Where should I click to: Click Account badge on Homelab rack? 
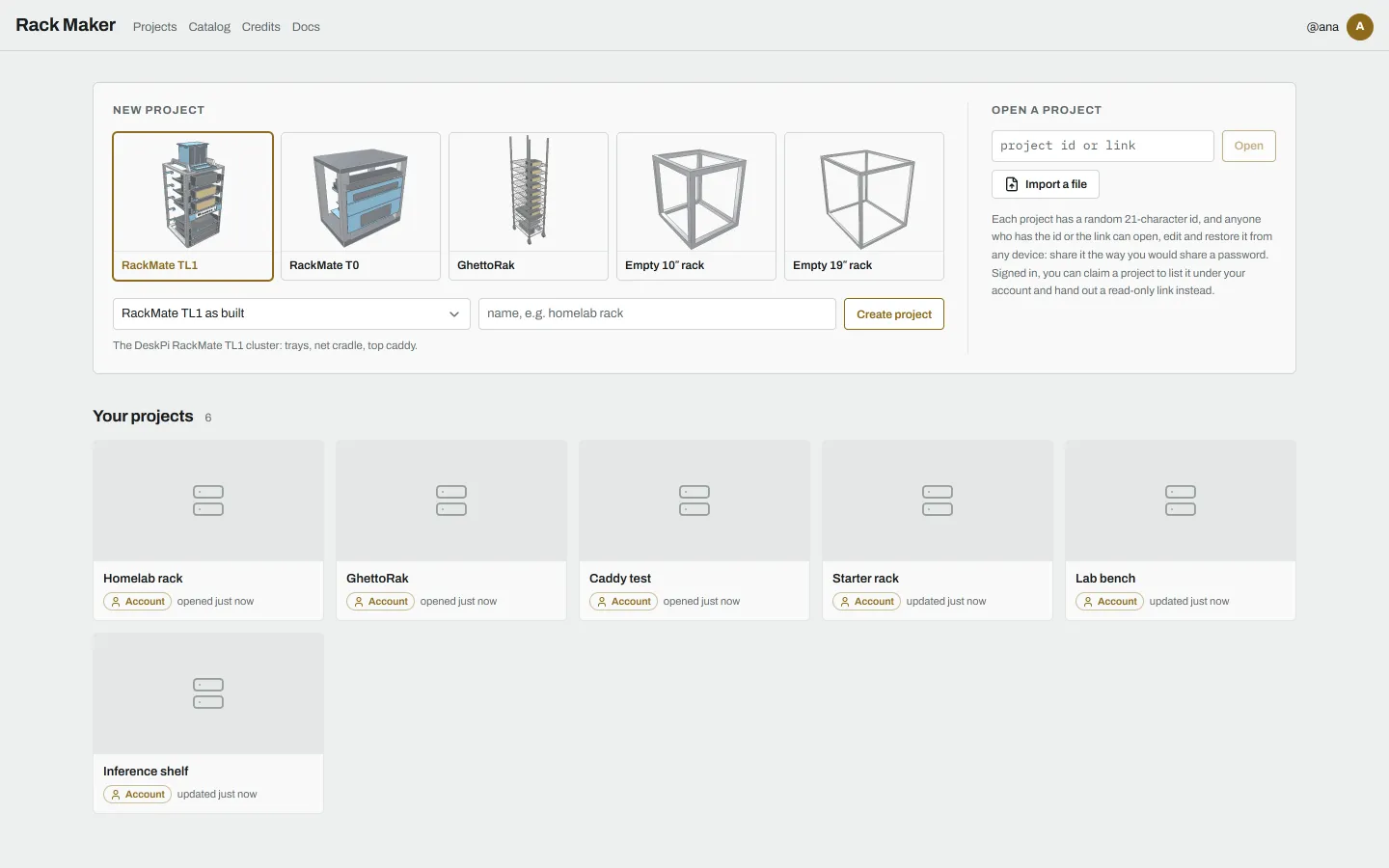click(137, 602)
